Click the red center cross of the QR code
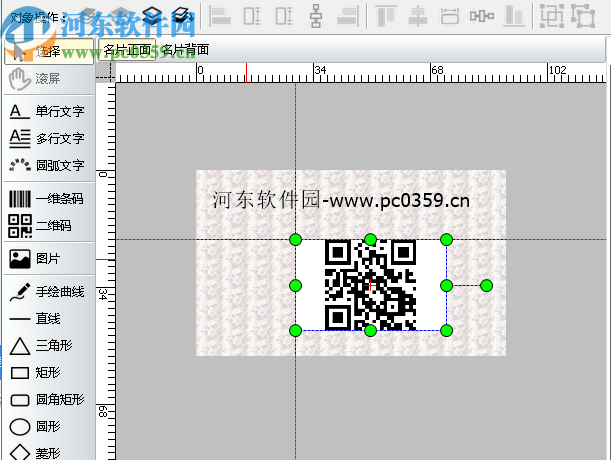Viewport: 611px width, 460px height. coord(371,285)
